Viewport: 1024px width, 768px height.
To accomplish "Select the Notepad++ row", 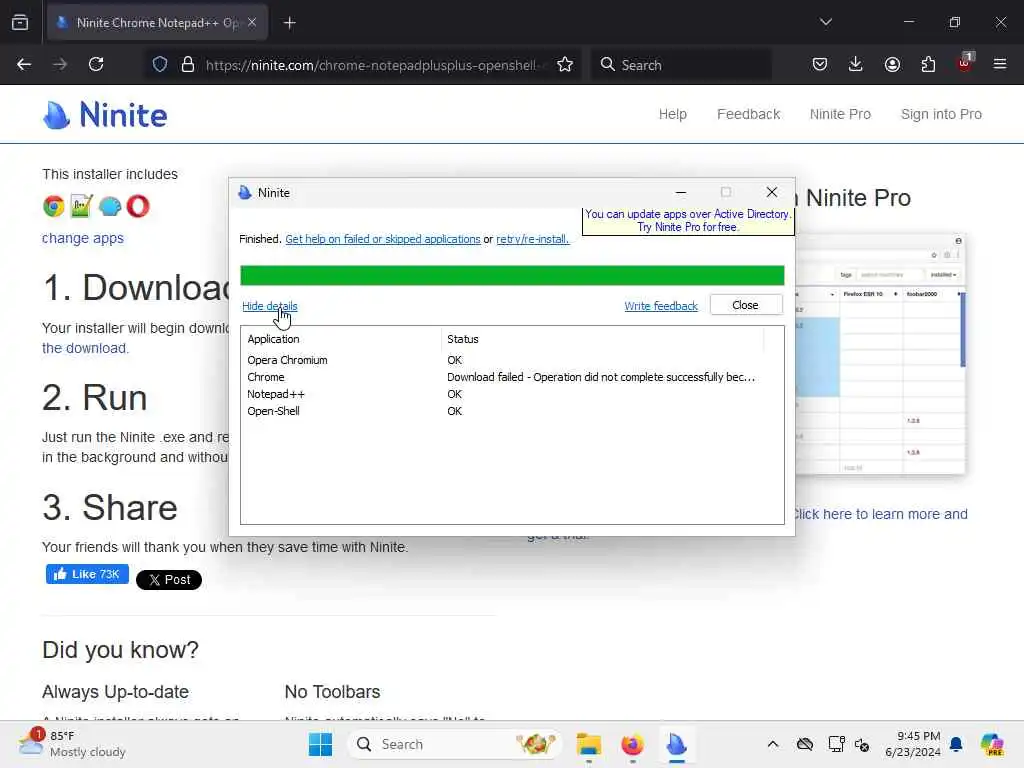I will tap(512, 394).
